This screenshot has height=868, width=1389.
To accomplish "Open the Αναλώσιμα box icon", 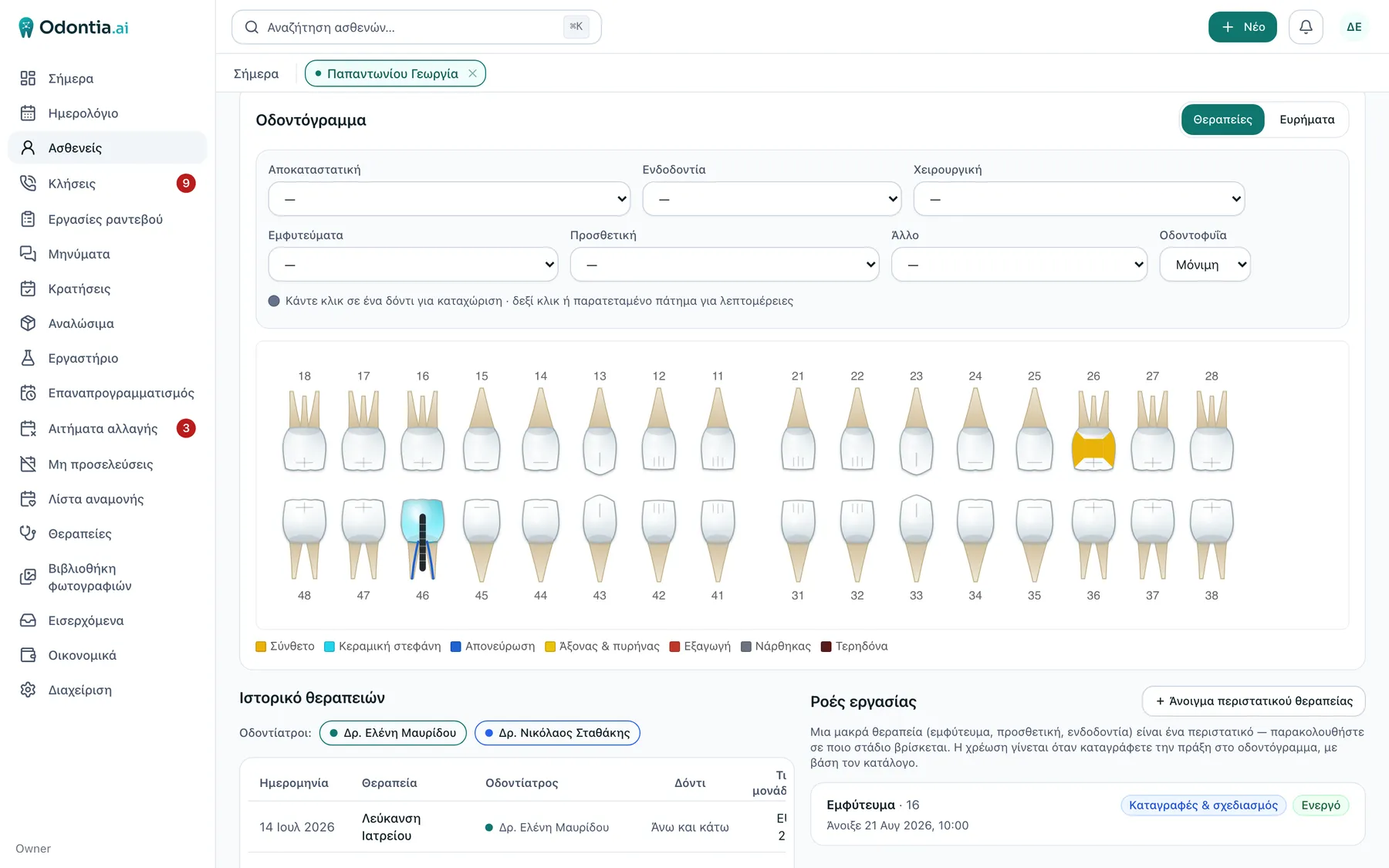I will 28,323.
